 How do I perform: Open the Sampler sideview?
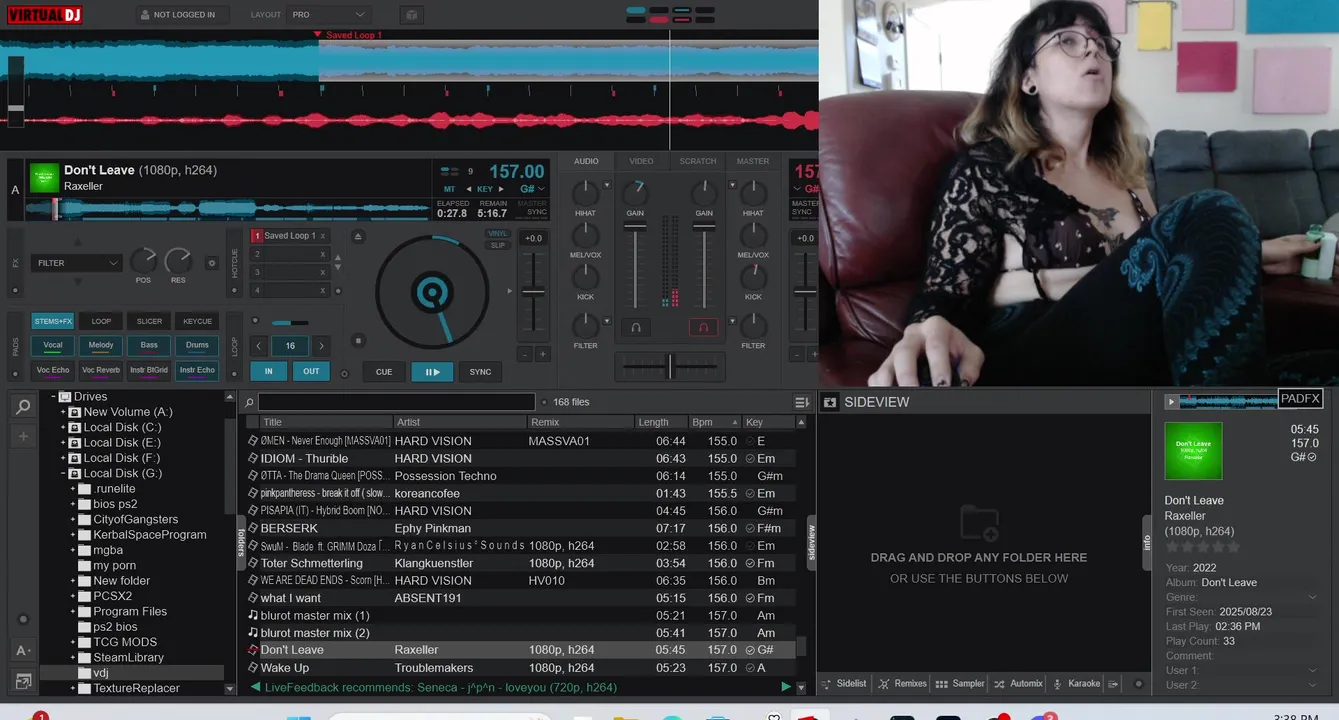961,684
